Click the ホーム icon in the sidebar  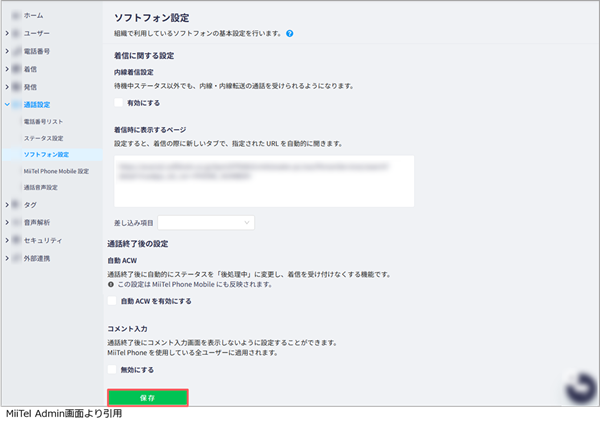click(15, 15)
